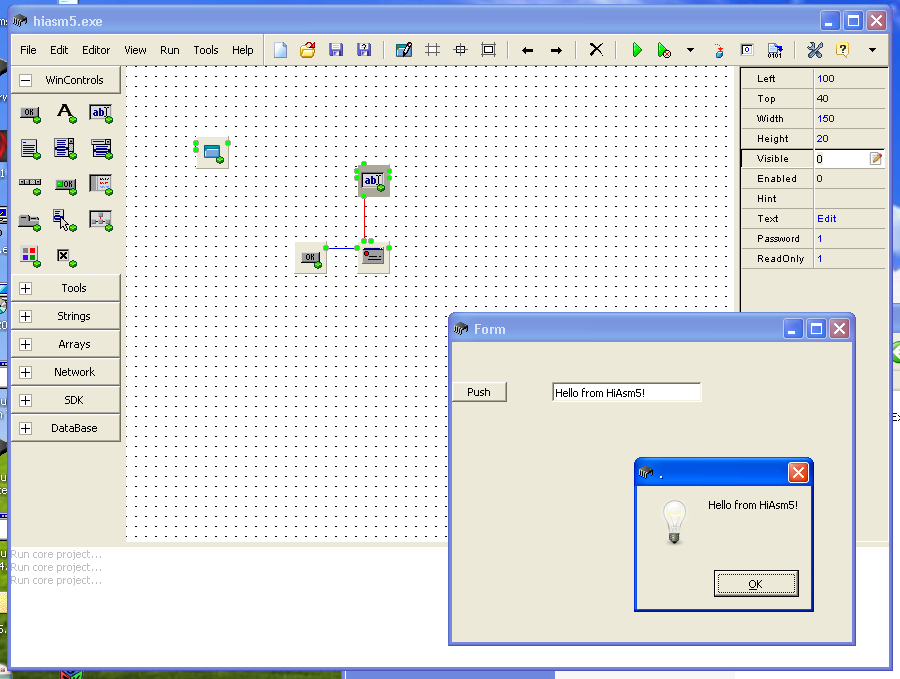The image size is (900, 679).
Task: Expand the Tools palette group
Action: [25, 288]
